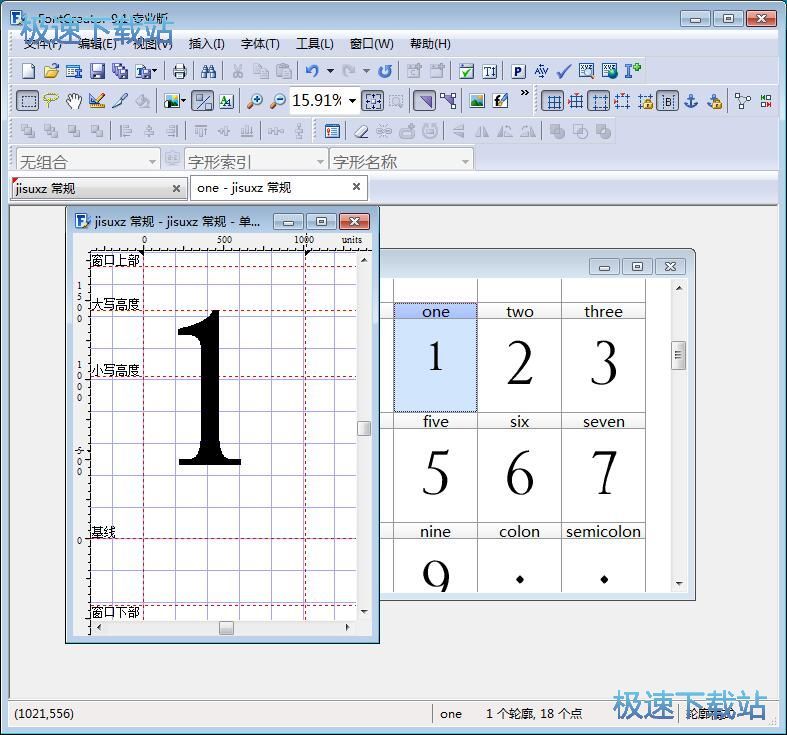The image size is (787, 735).
Task: Open the 工具(L) menu
Action: 314,44
